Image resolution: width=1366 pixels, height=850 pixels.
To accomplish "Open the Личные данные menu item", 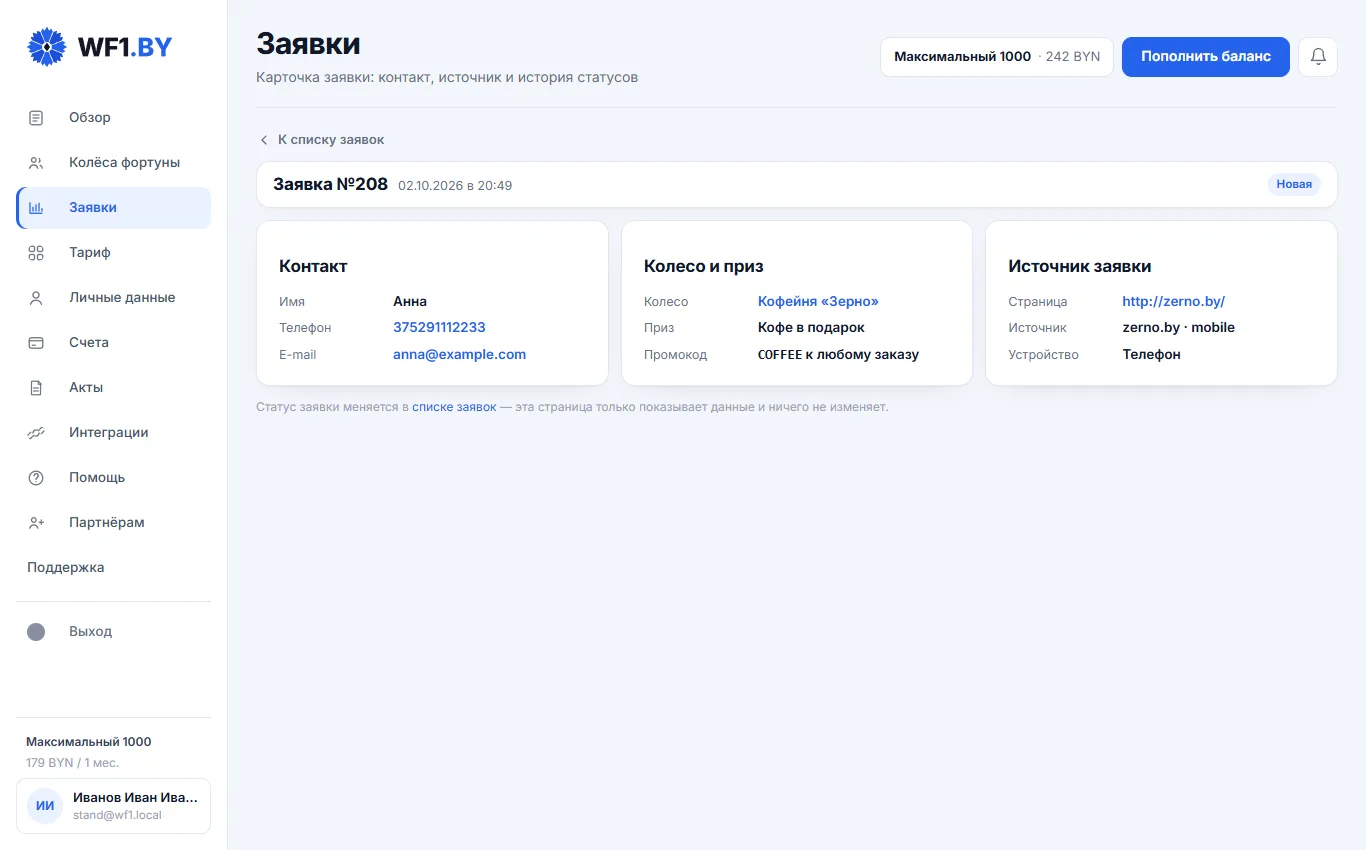I will click(x=114, y=298).
